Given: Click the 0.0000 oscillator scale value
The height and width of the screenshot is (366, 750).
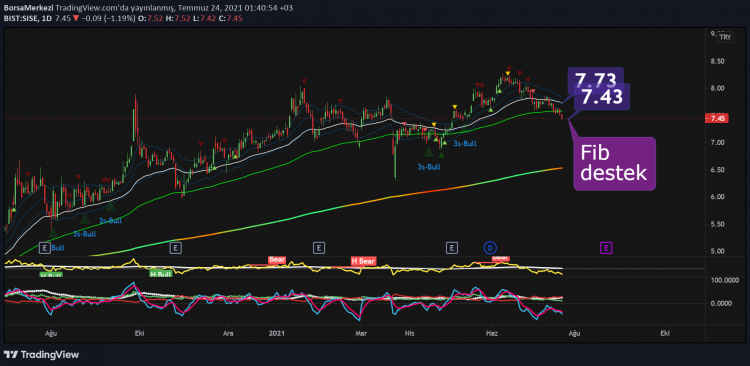Looking at the screenshot, I should point(720,303).
